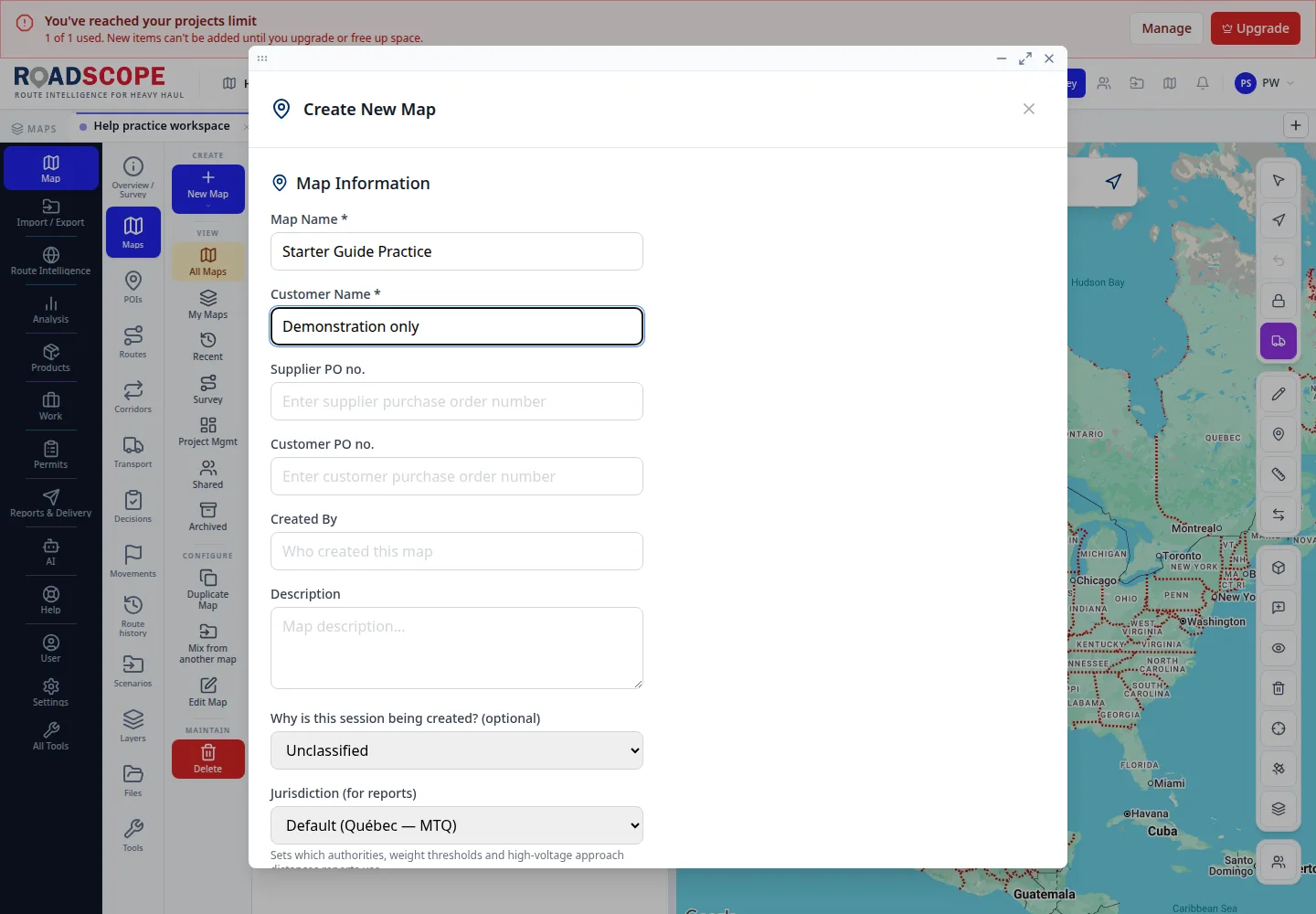Toggle the eye visibility tool

1279,648
